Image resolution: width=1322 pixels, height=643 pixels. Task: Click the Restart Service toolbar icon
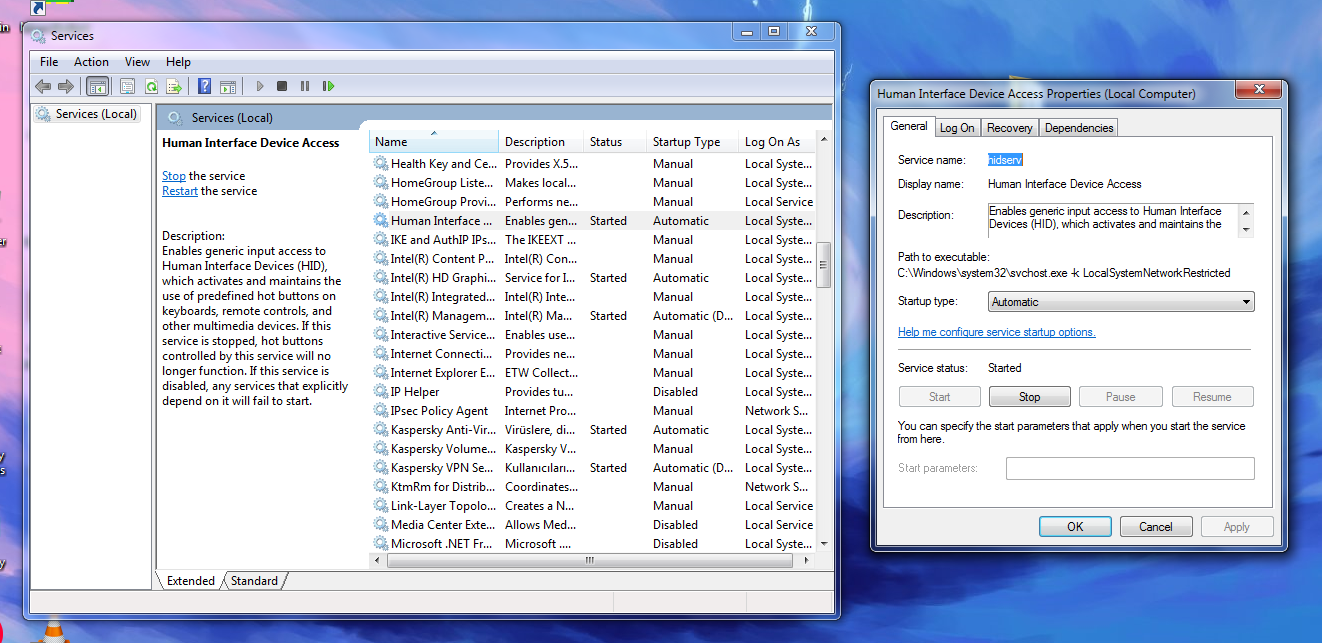328,87
